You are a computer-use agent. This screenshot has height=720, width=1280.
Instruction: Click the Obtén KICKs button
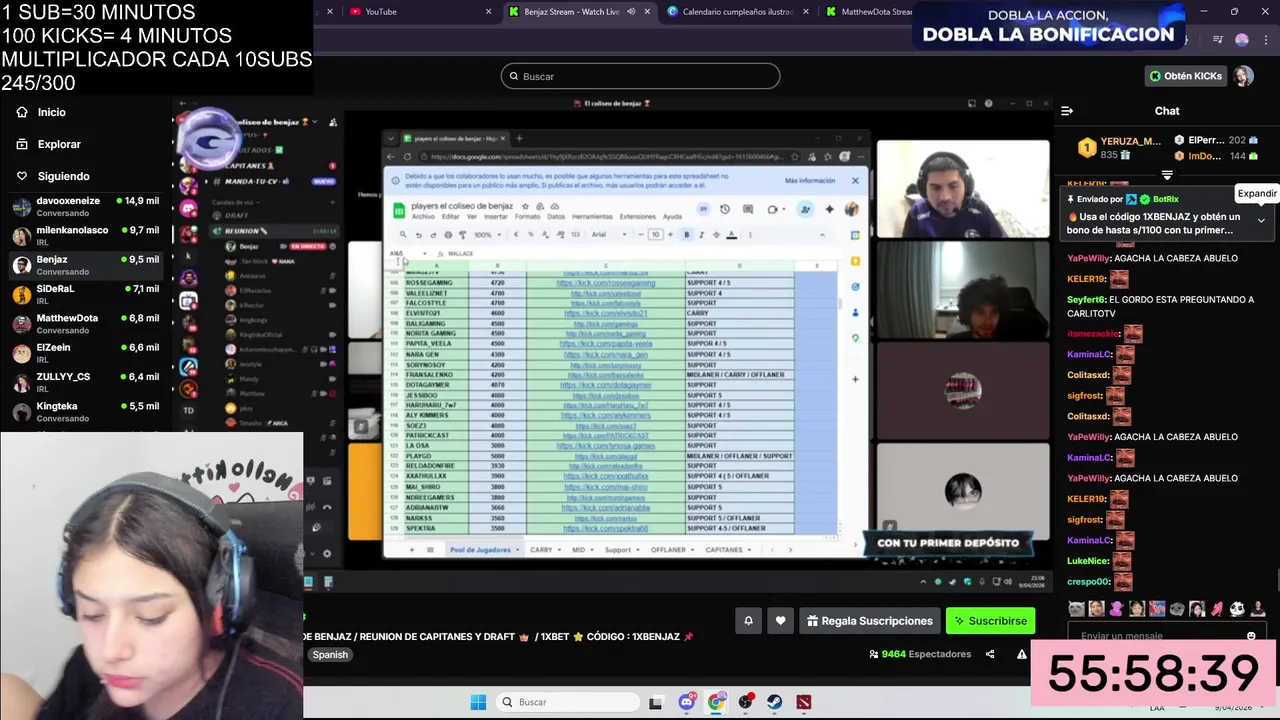click(1185, 76)
